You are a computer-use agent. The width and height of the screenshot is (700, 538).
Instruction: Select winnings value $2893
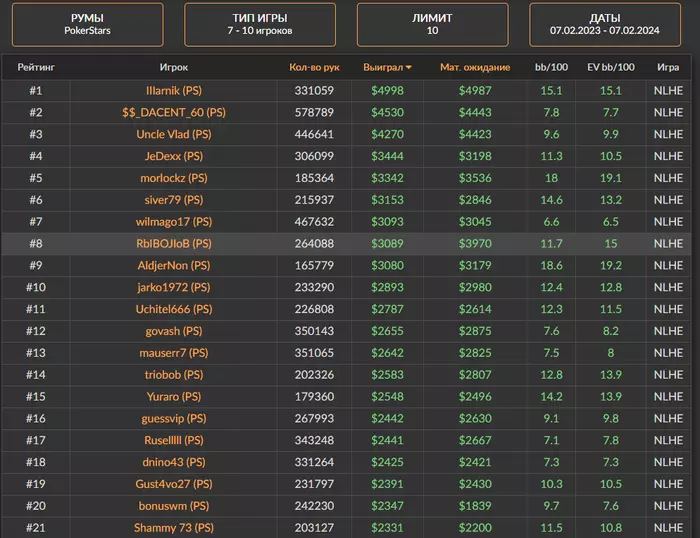click(x=387, y=288)
